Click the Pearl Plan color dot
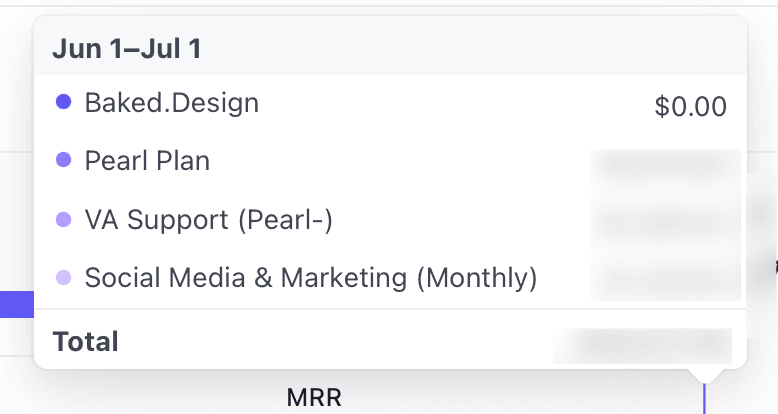This screenshot has height=414, width=778. (63, 160)
